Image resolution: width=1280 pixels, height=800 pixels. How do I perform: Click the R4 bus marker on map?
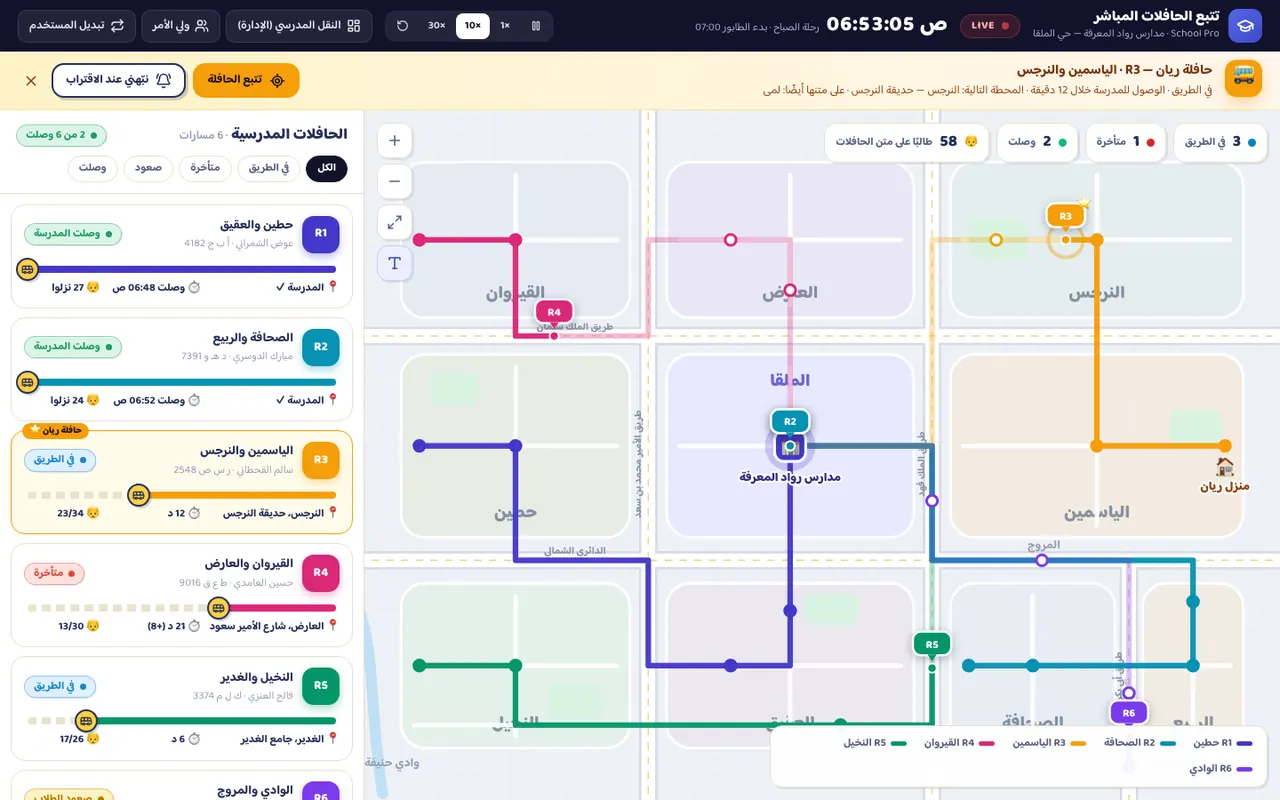click(x=554, y=312)
